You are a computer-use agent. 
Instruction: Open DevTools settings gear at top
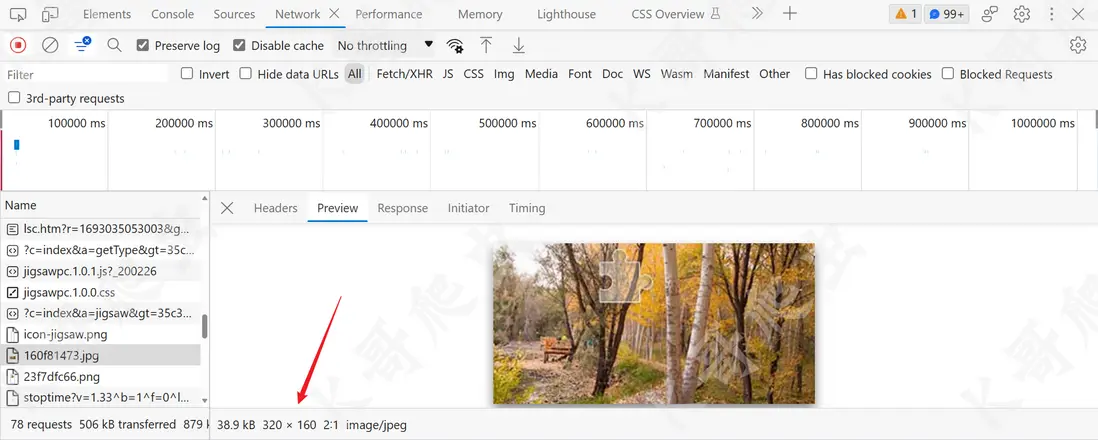pyautogui.click(x=1022, y=14)
